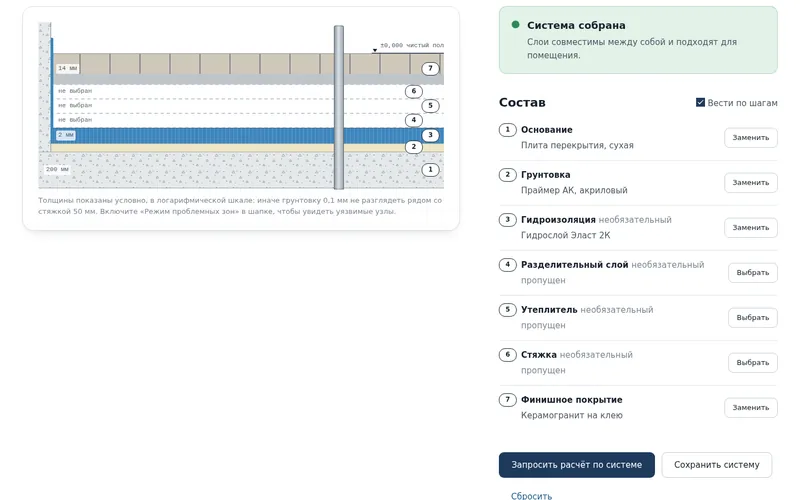The width and height of the screenshot is (800, 500).
Task: Click 'Запросить расчёт по системе' button
Action: pos(577,465)
